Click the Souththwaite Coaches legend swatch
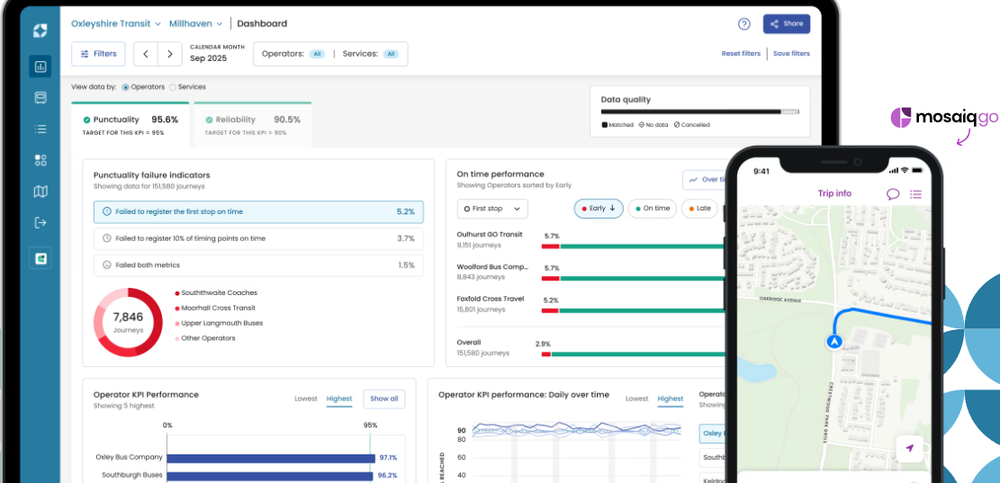Viewport: 1000px width, 483px height. (177, 294)
